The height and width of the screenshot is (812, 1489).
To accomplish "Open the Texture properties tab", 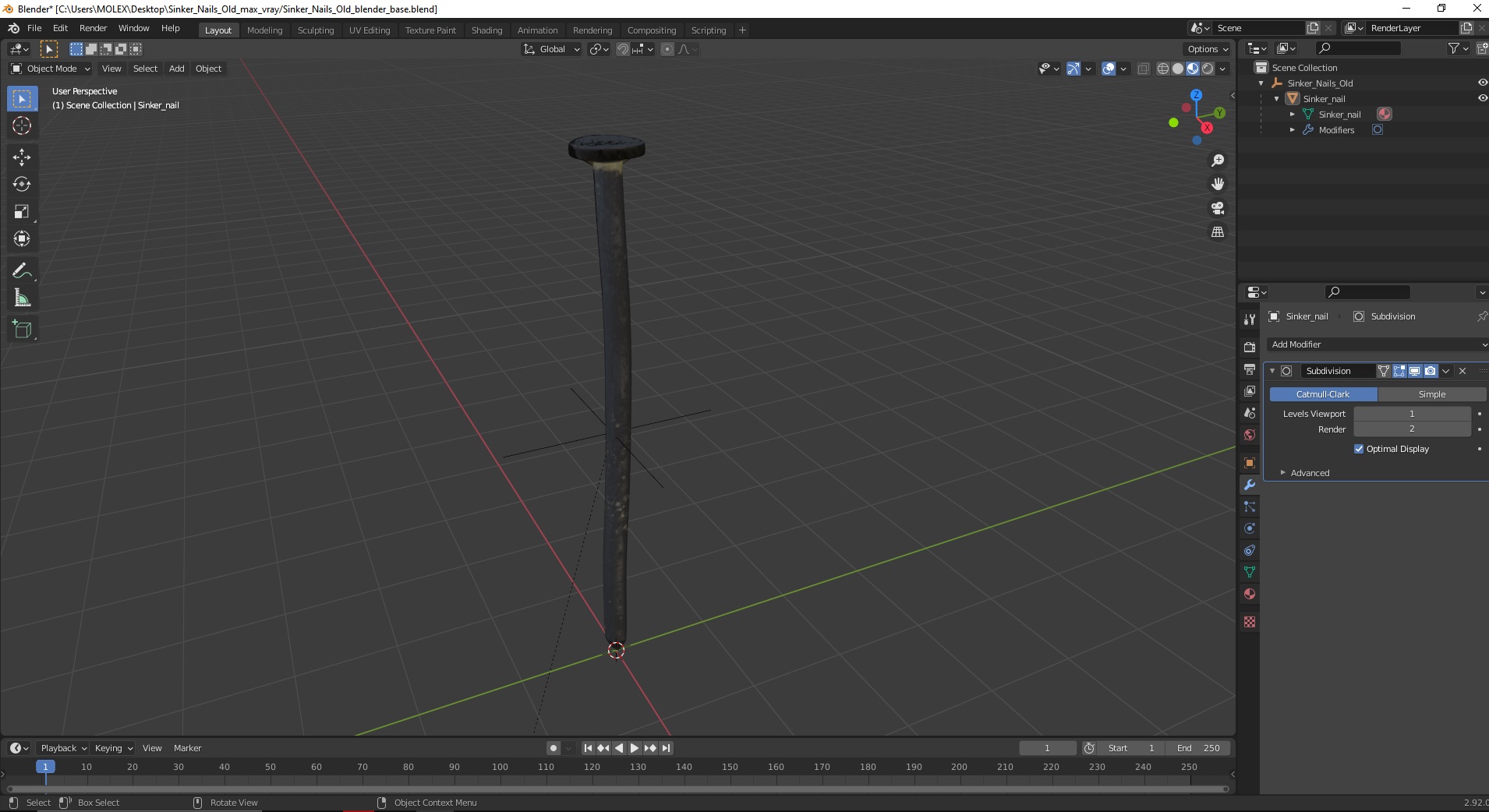I will (x=1250, y=622).
